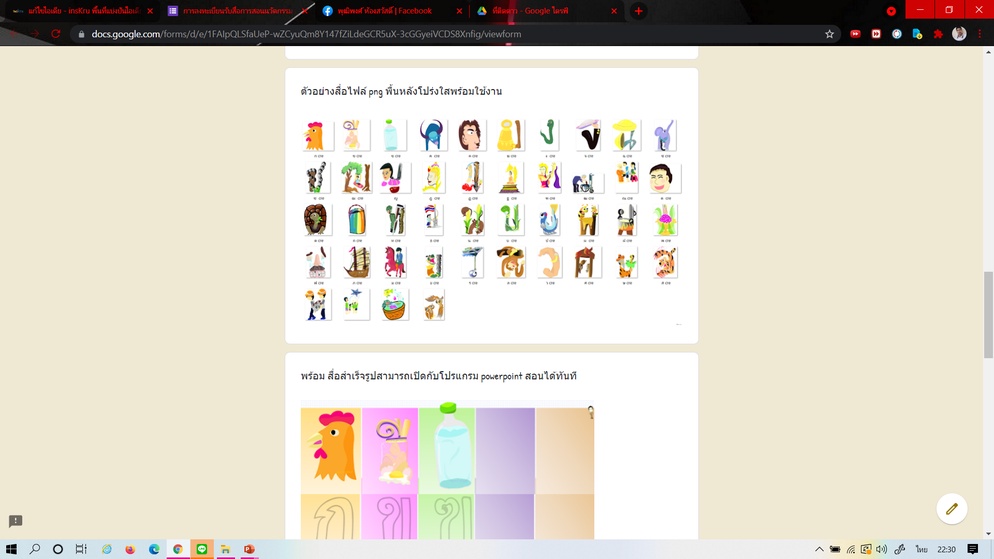Open the LINE app in the taskbar
This screenshot has height=559, width=994.
[201, 549]
